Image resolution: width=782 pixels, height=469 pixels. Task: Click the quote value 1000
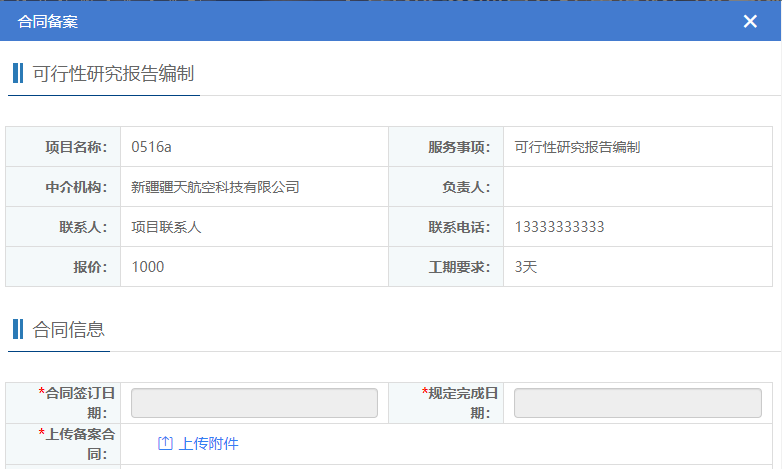[148, 267]
